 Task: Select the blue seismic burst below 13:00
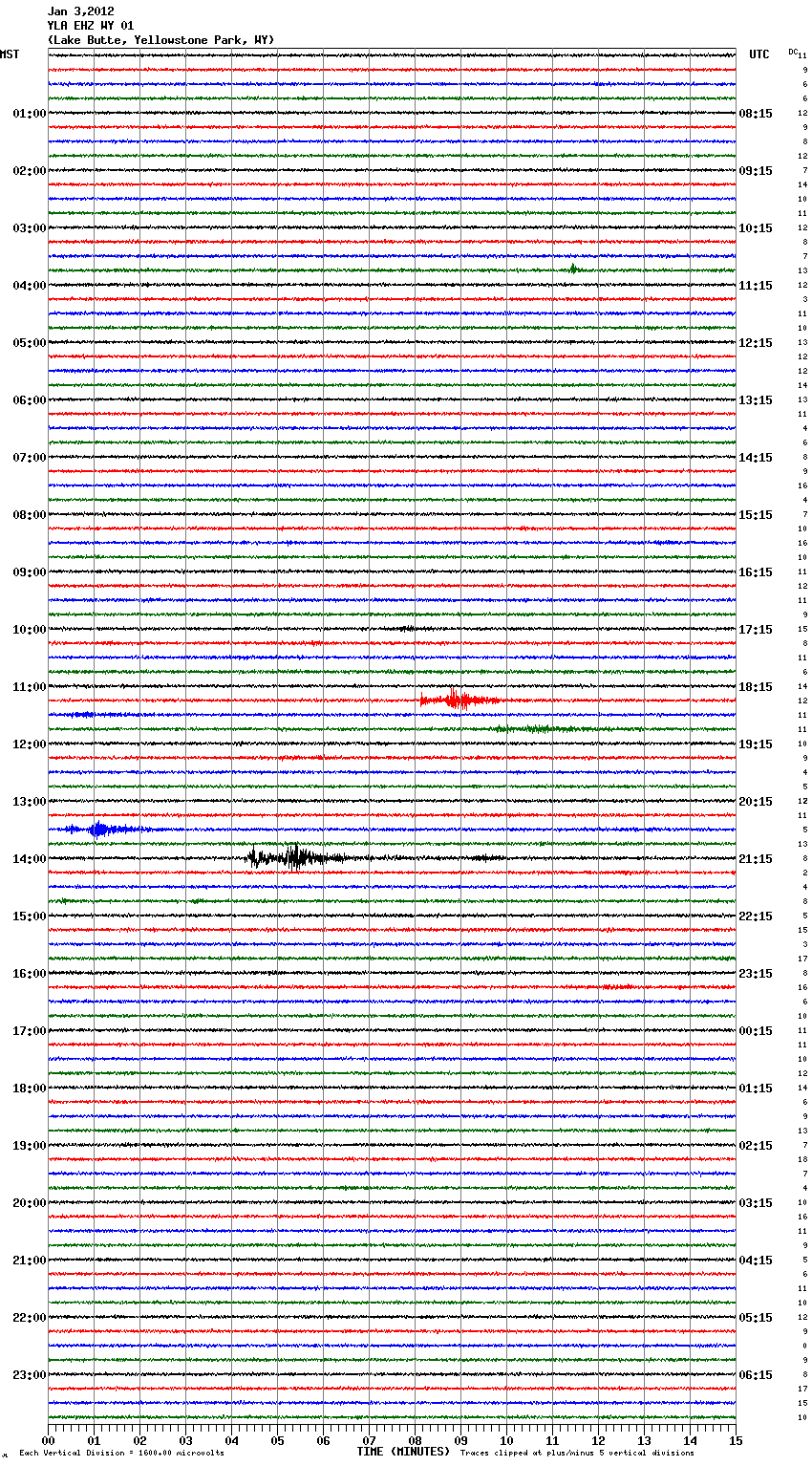[98, 829]
